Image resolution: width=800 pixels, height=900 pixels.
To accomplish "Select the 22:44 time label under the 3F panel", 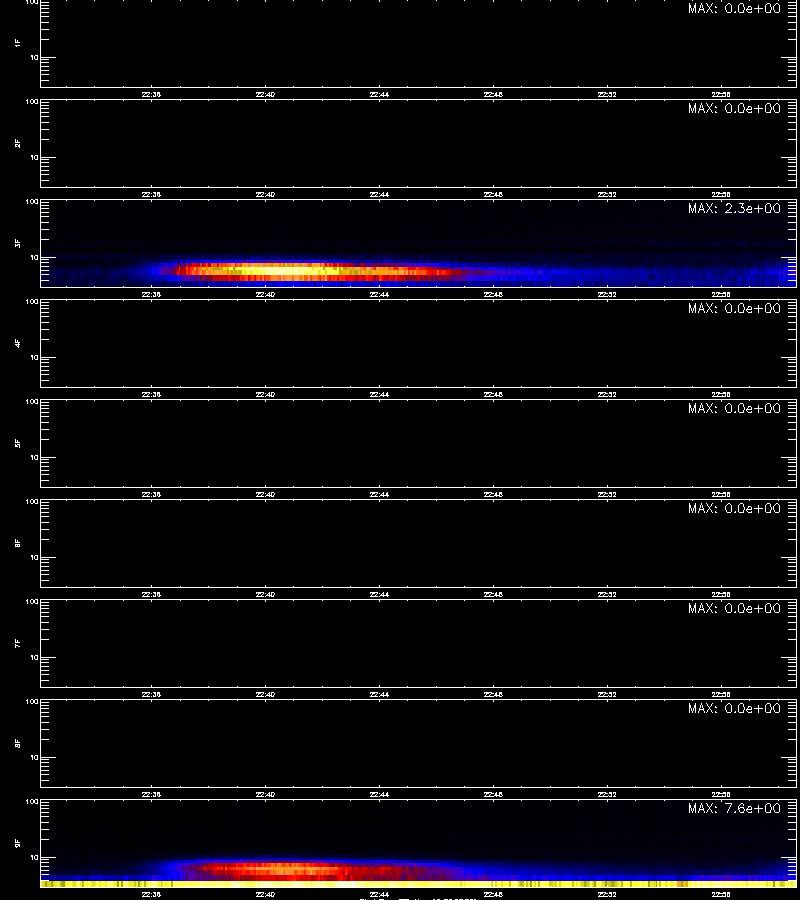I will [x=379, y=294].
